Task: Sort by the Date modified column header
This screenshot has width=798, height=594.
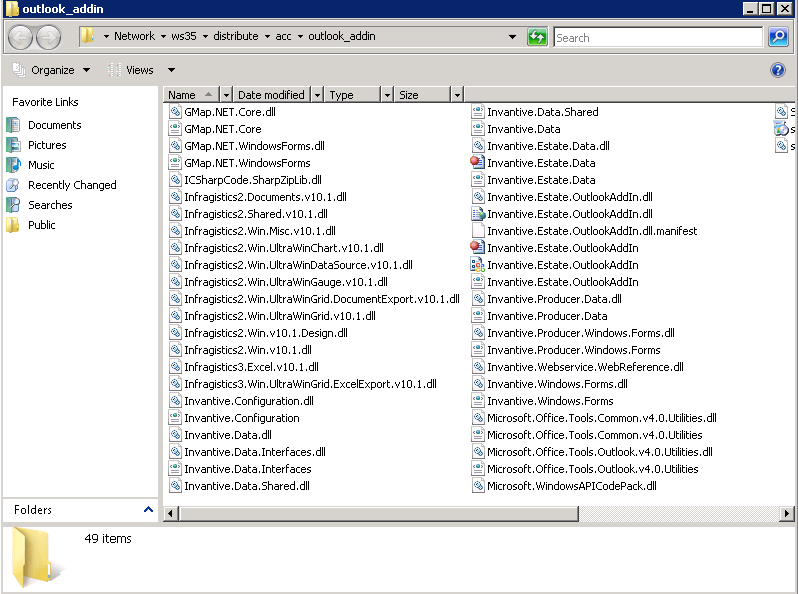Action: (x=272, y=95)
